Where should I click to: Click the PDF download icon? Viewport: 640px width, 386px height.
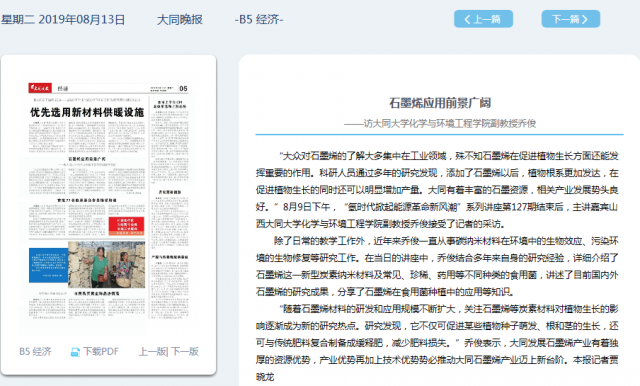[75, 352]
